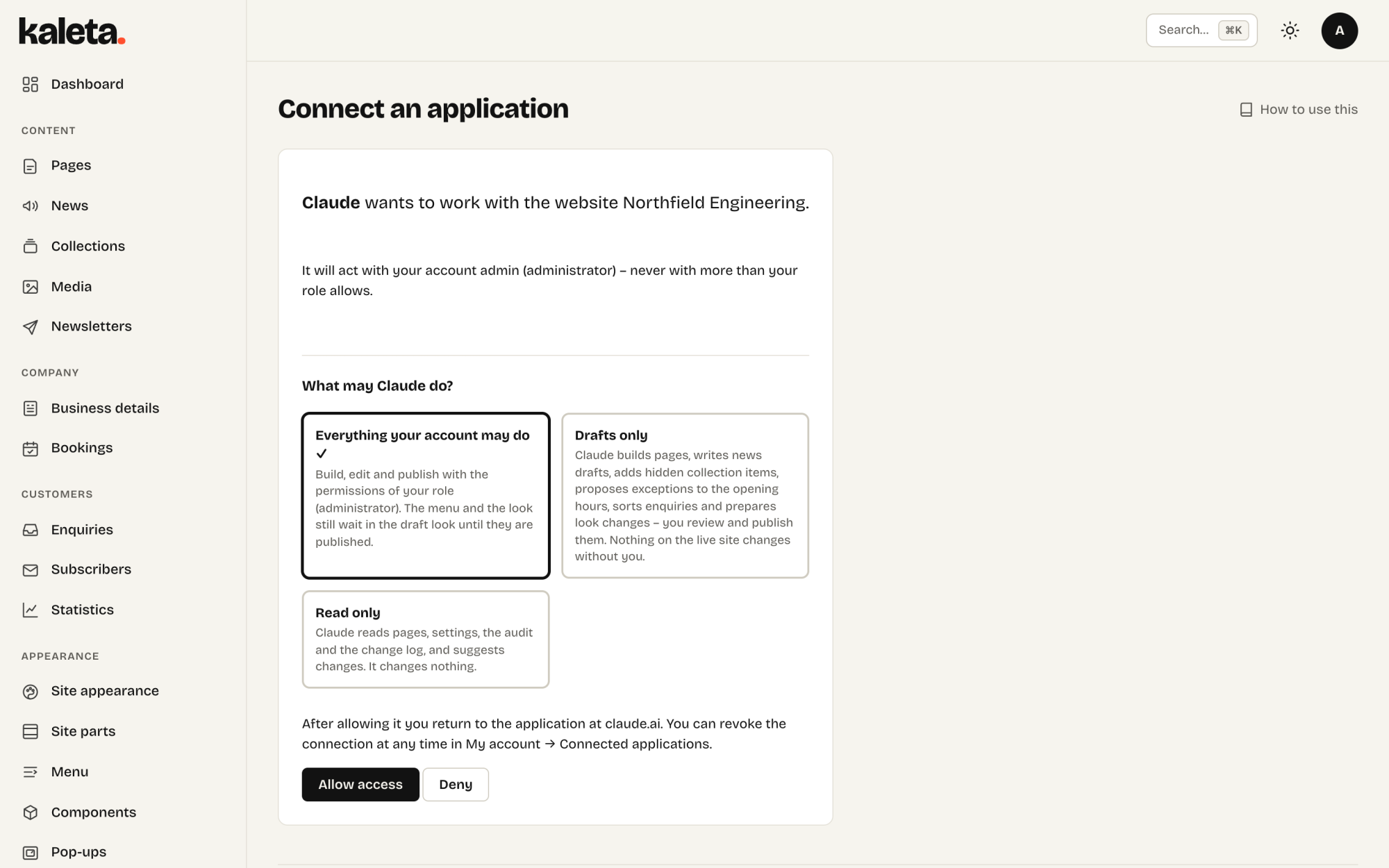The image size is (1389, 868).
Task: Click the 'CONTENT' sidebar section label
Action: 49,131
